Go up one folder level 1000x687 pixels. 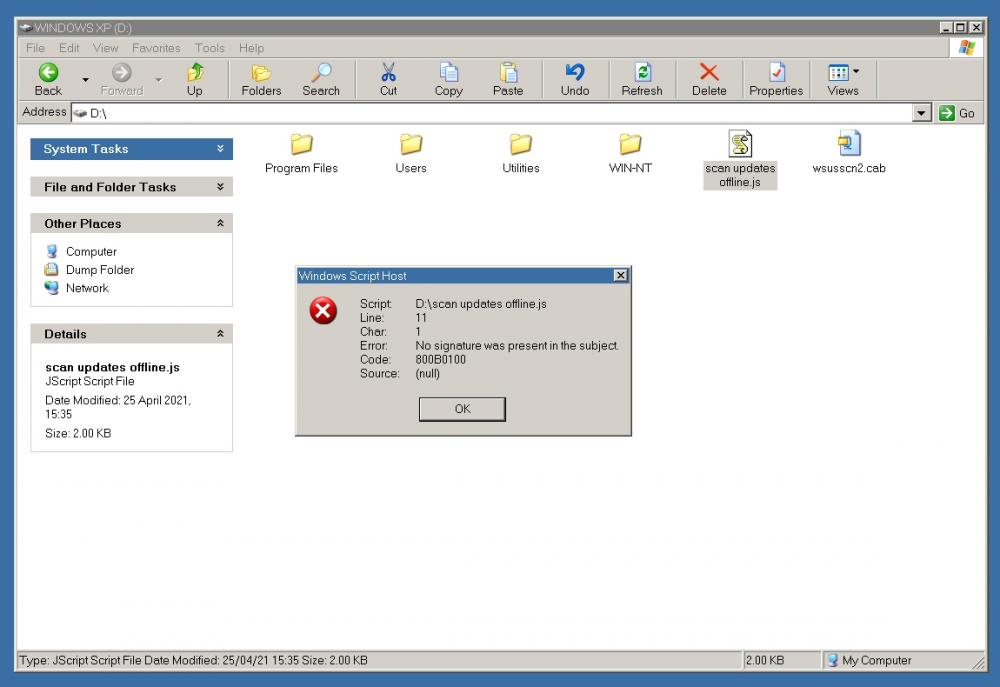pos(195,73)
